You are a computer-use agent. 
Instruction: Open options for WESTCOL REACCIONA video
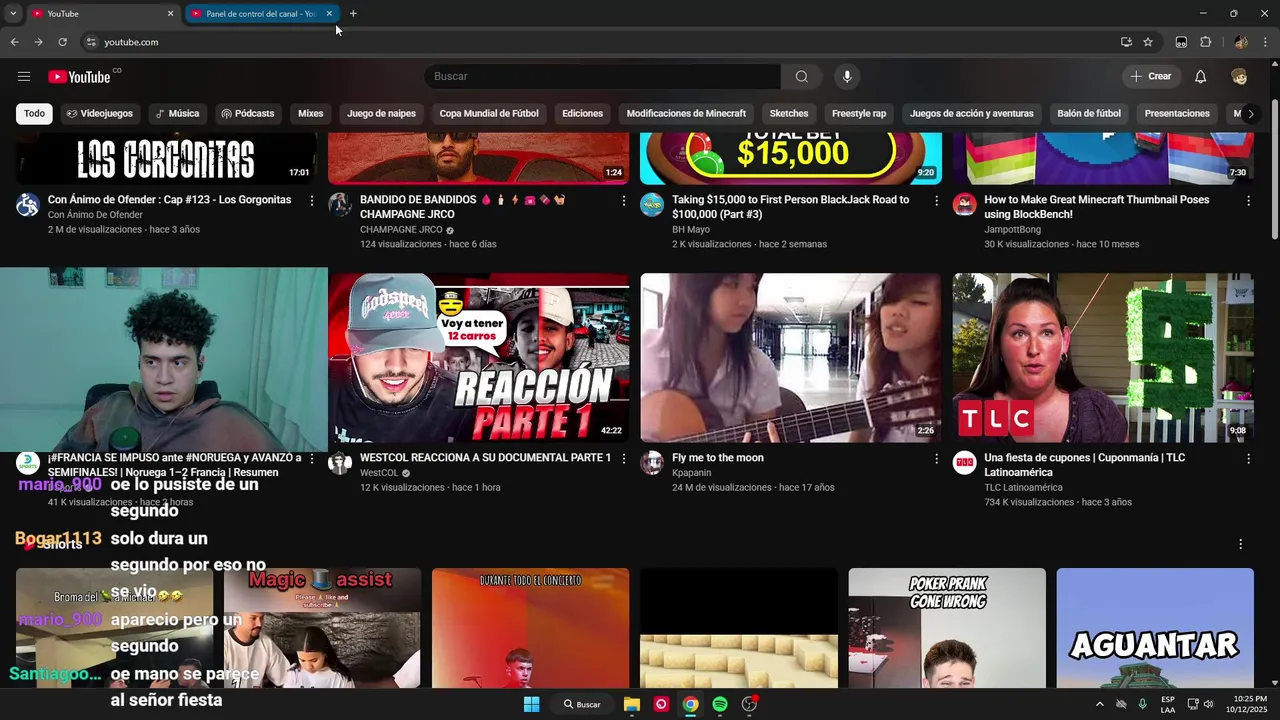click(x=624, y=459)
